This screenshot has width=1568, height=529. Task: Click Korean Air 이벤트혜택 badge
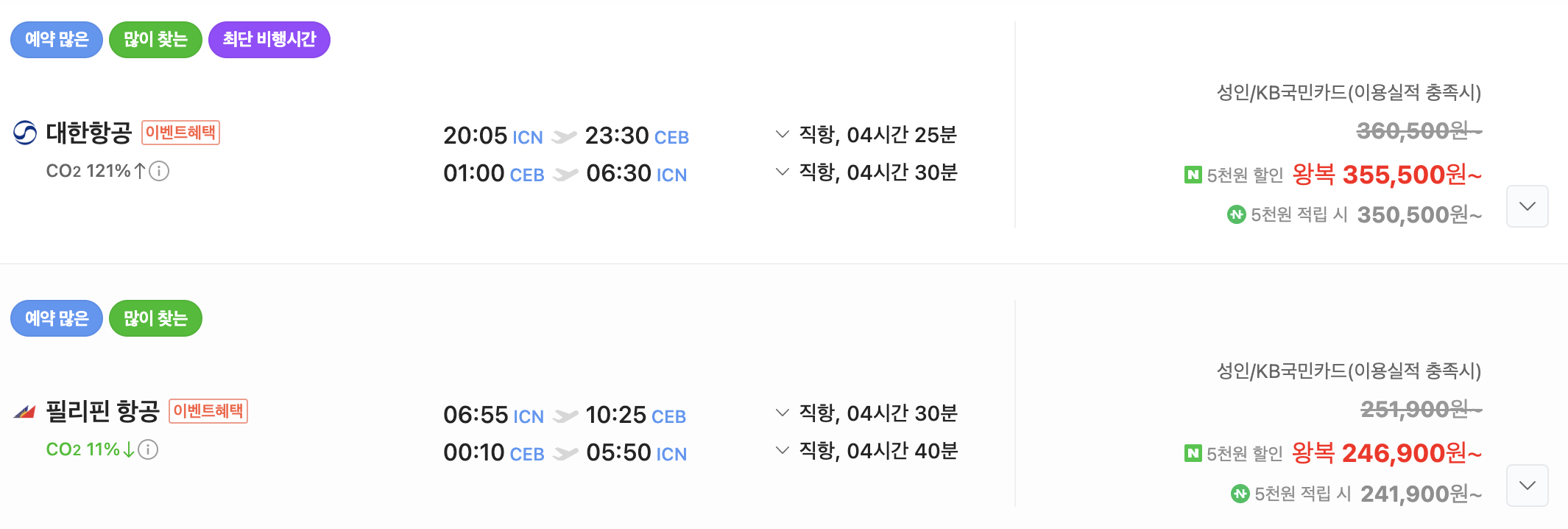tap(180, 133)
